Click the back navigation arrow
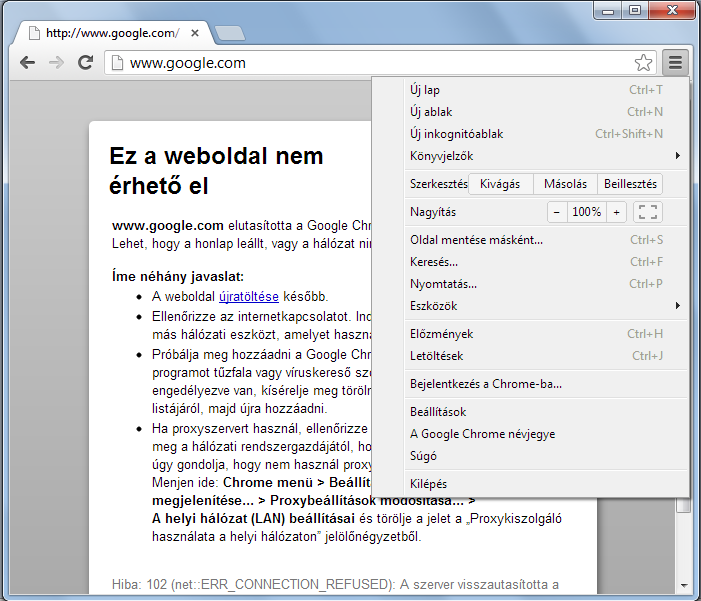 tap(28, 63)
